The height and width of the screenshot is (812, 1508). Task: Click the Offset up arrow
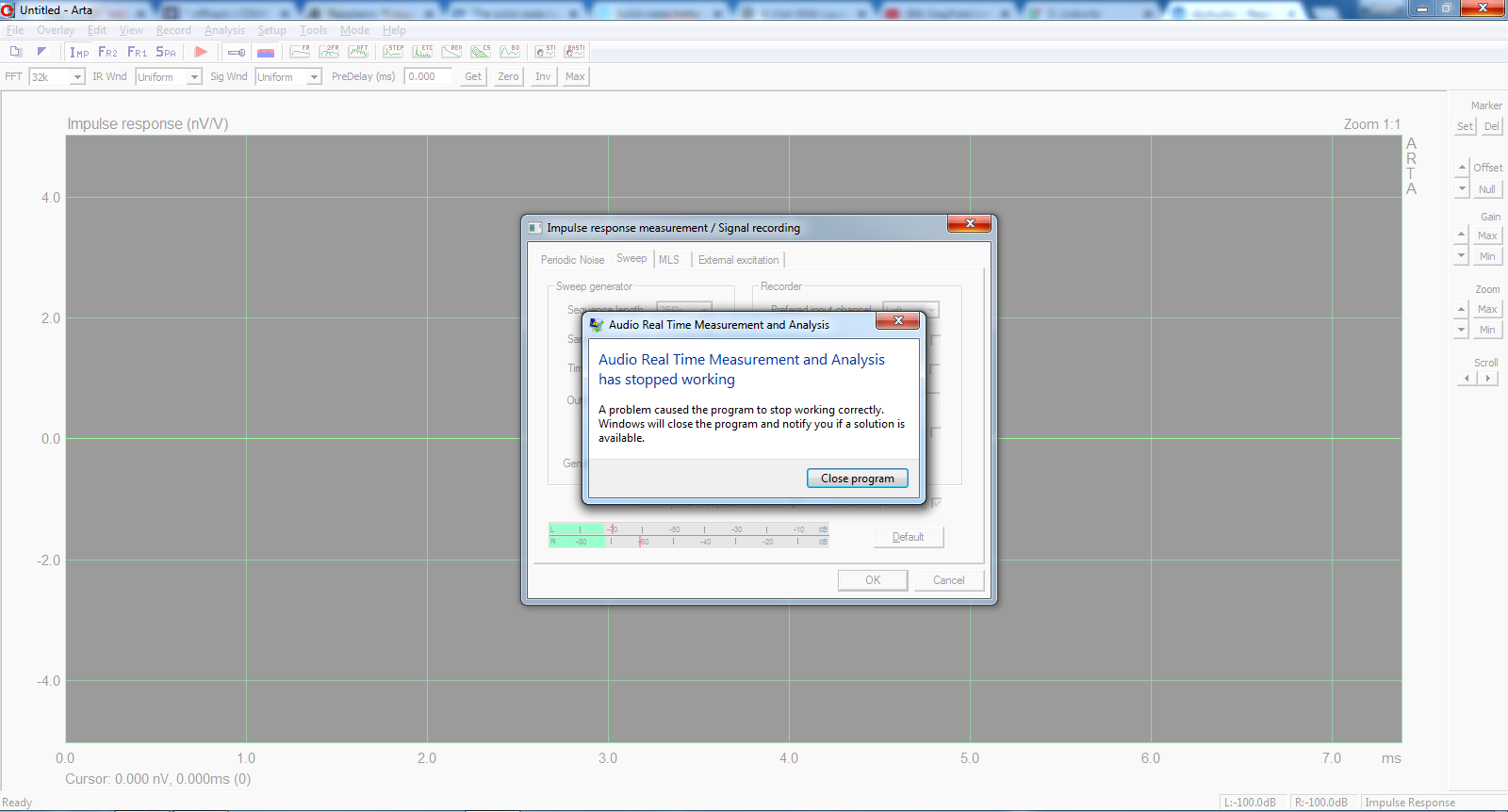[x=1462, y=168]
